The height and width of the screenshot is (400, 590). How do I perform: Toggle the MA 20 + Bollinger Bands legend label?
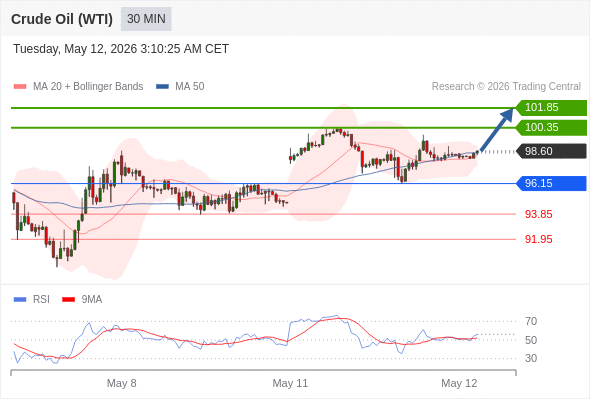click(88, 87)
